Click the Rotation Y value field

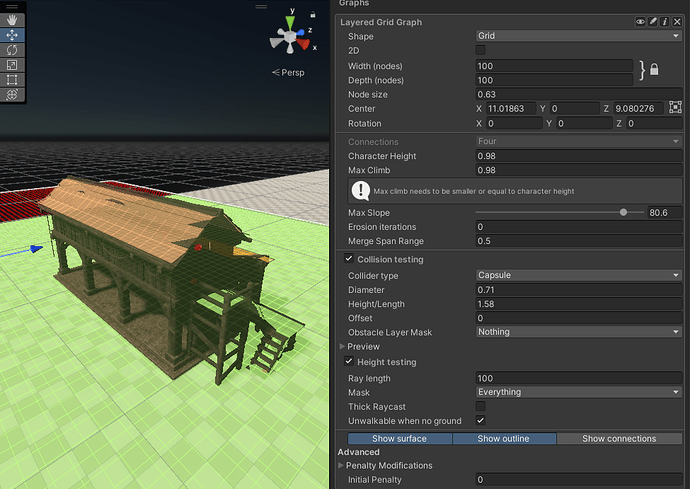click(x=584, y=124)
